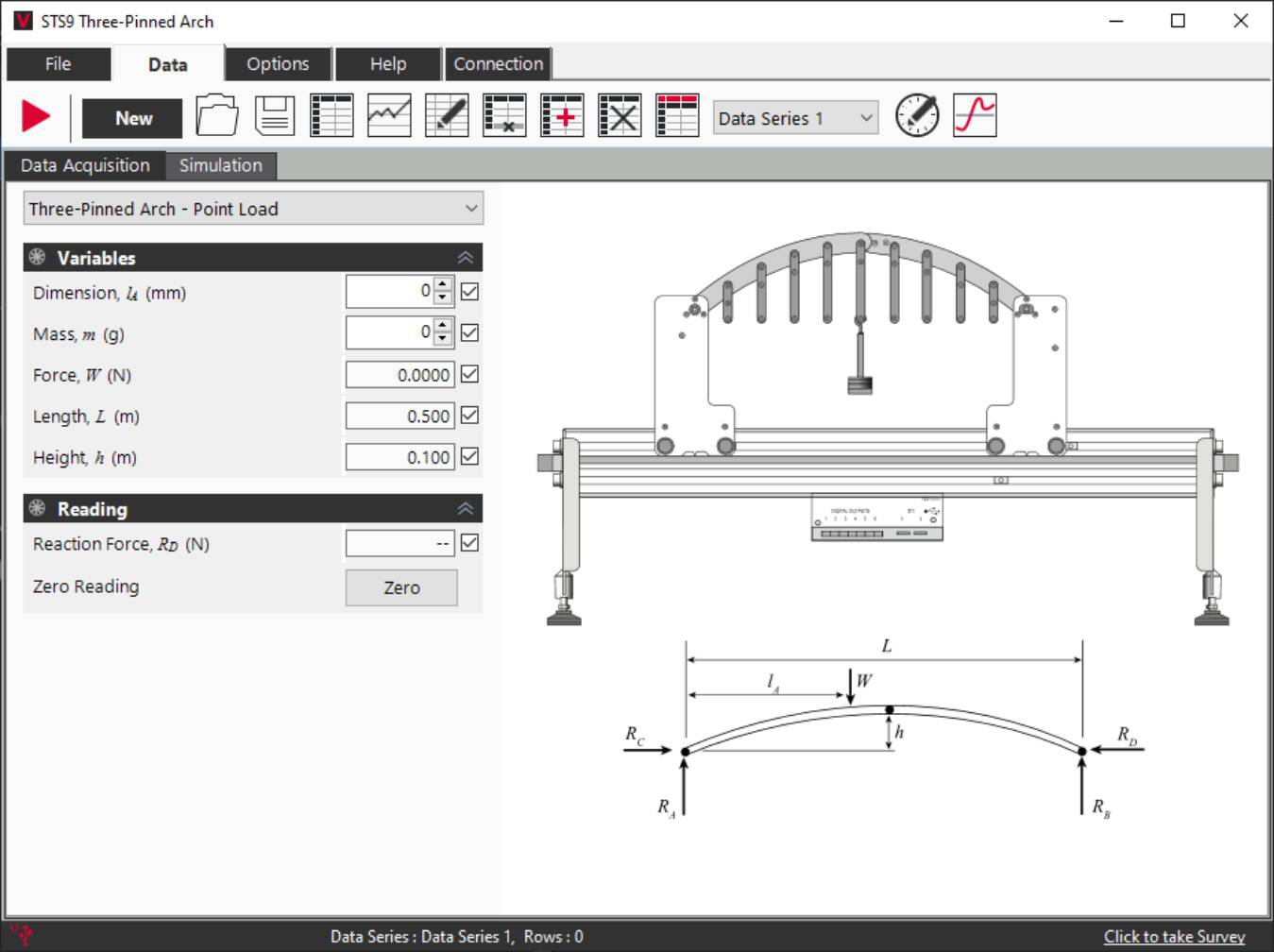1274x952 pixels.
Task: Switch to the graph view
Action: tap(389, 115)
